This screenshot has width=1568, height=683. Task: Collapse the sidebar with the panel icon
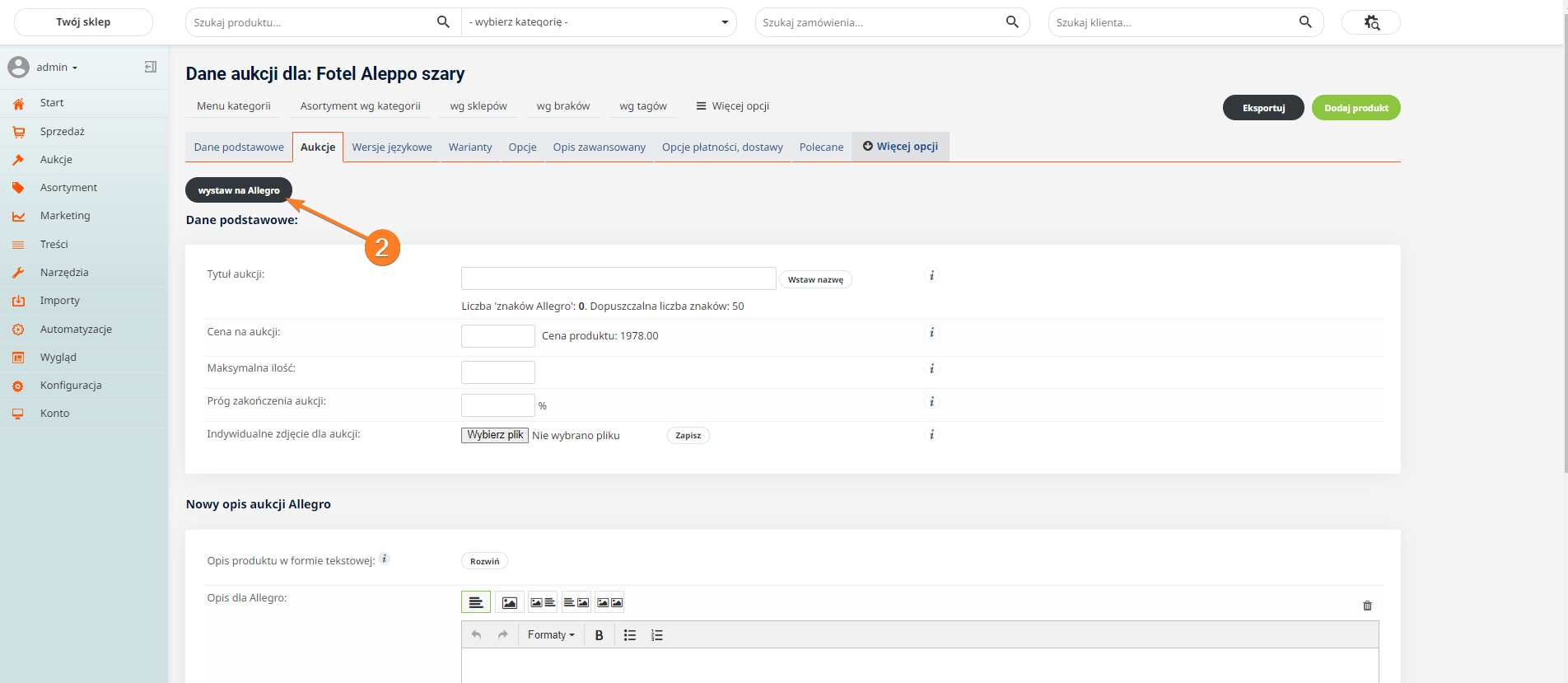click(x=151, y=67)
